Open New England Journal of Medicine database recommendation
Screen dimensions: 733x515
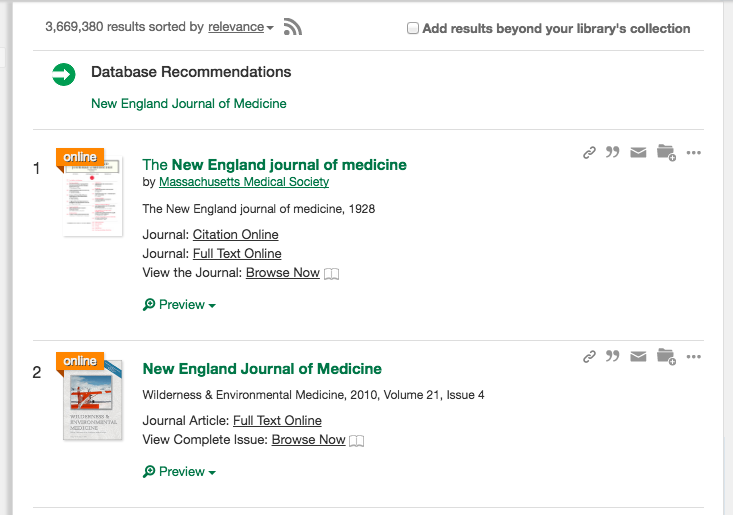tap(188, 104)
